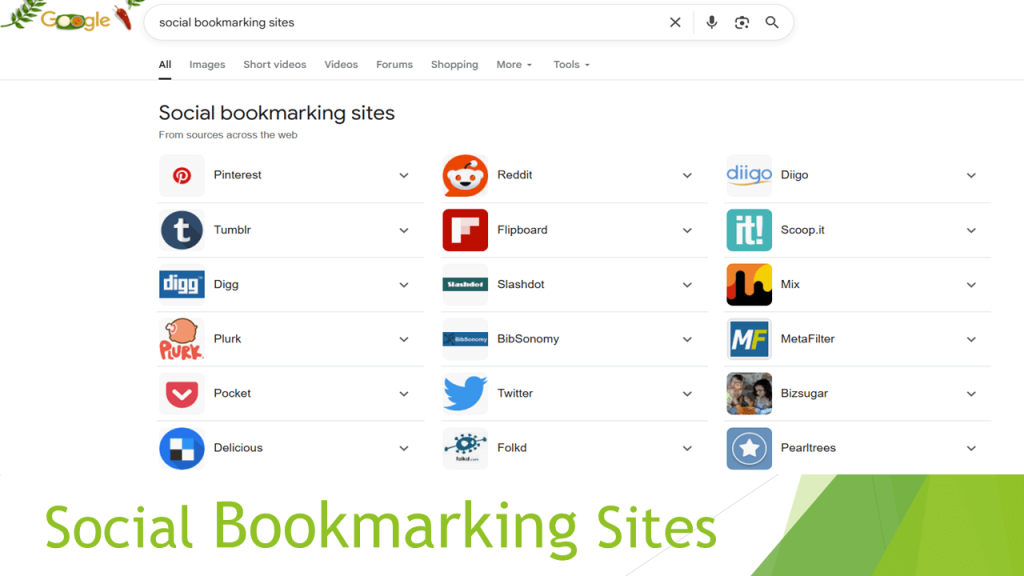
Task: Click 'From sources across the web' text
Action: click(x=228, y=135)
